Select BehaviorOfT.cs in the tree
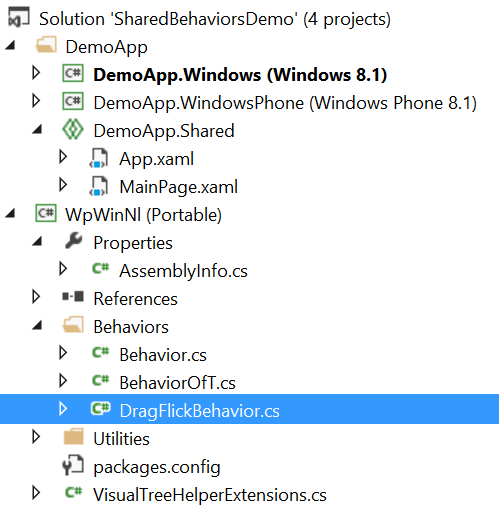The image size is (499, 522). pos(177,383)
